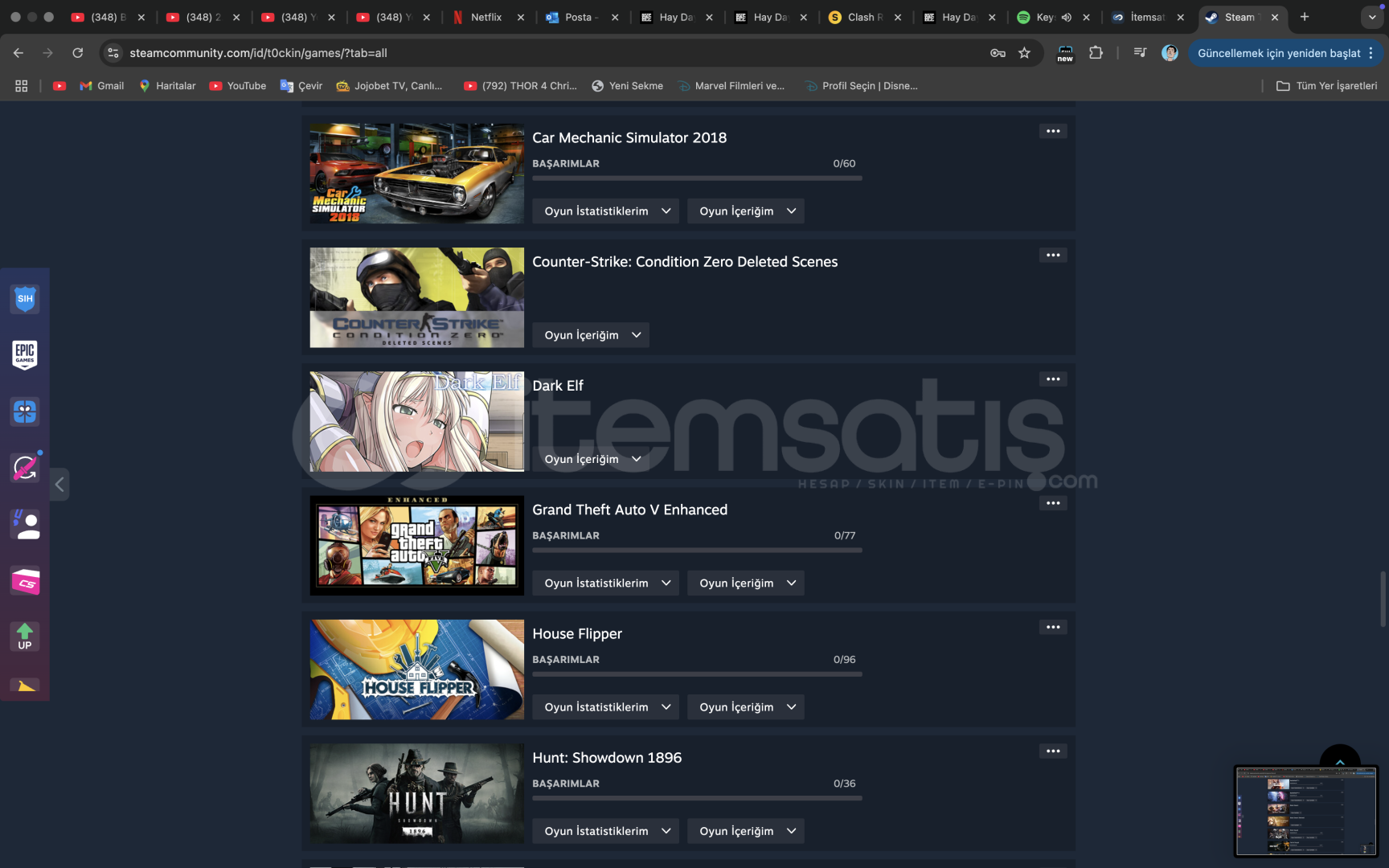Expand Oyun İçeriğim for Dark Elf
1389x868 pixels.
pyautogui.click(x=591, y=459)
